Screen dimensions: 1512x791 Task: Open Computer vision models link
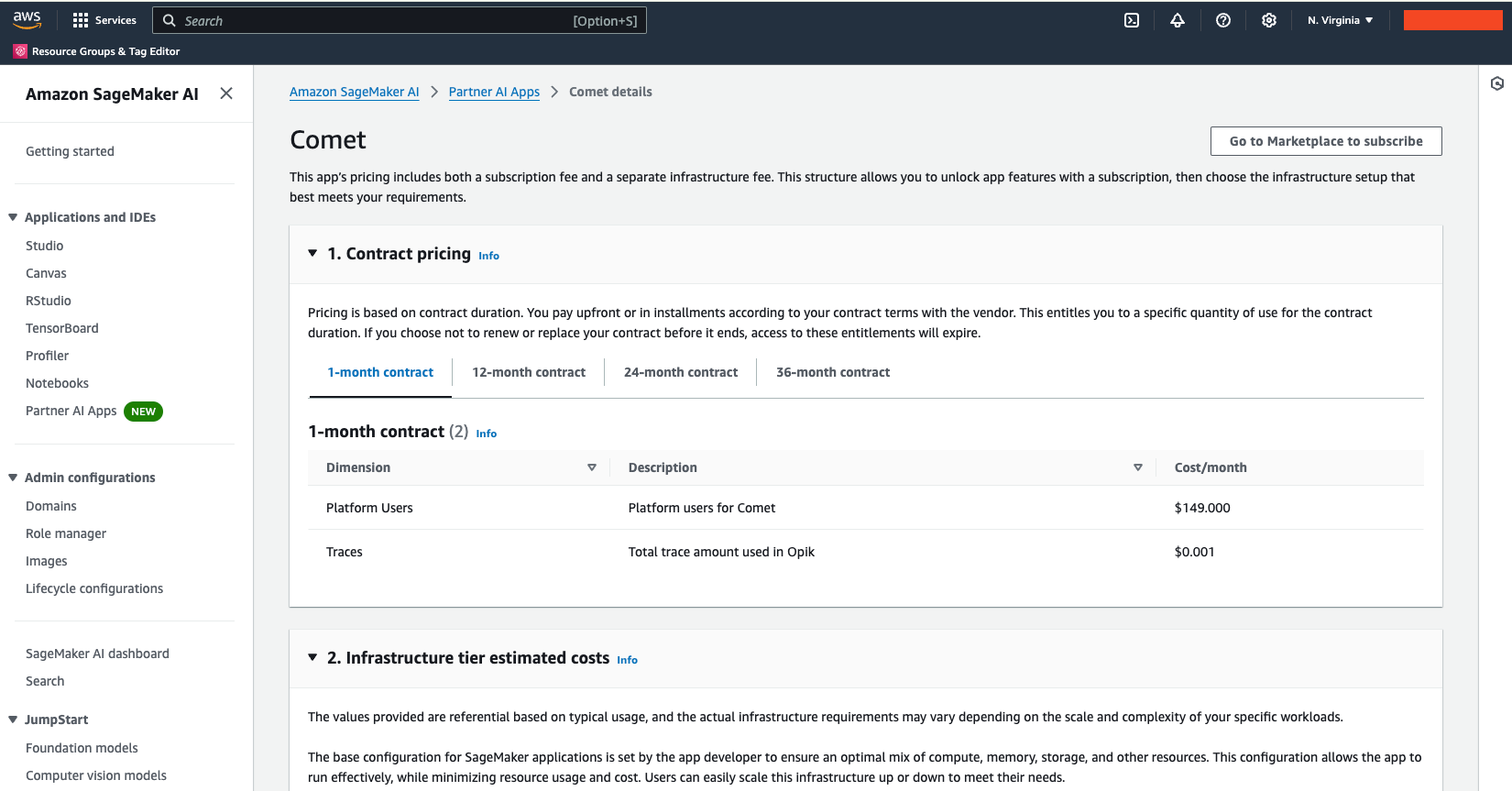coord(95,775)
